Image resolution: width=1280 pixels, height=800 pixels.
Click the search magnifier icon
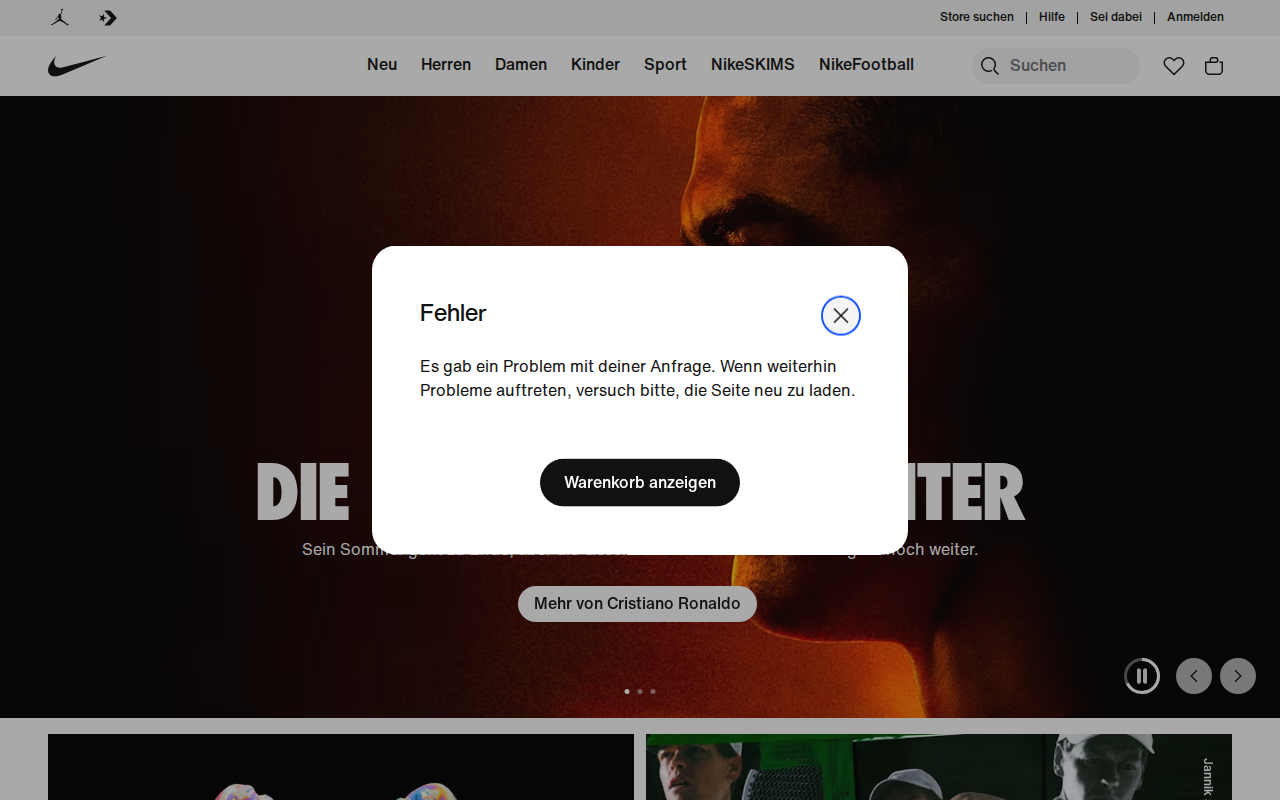click(990, 66)
